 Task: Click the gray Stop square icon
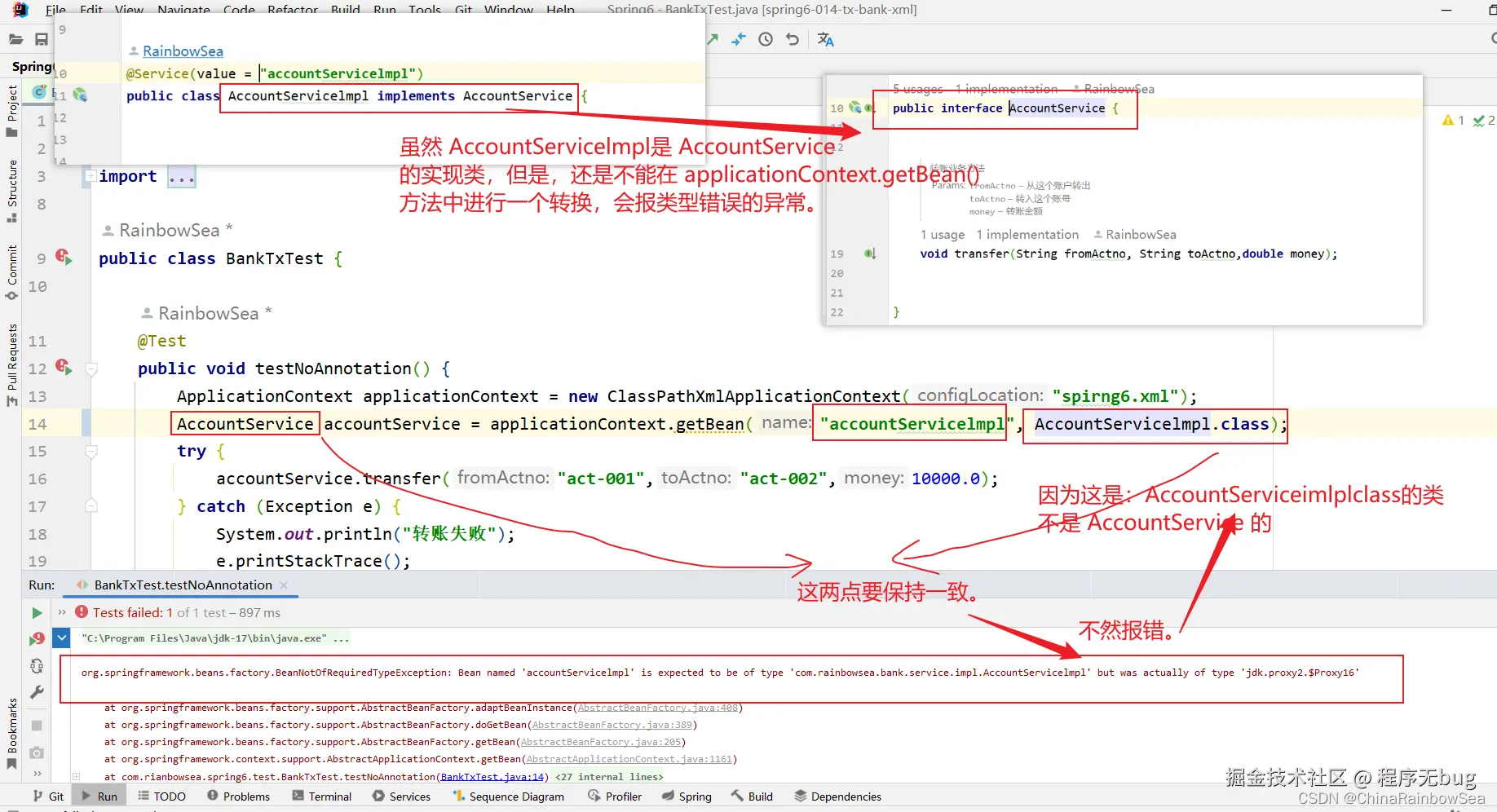pos(37,725)
